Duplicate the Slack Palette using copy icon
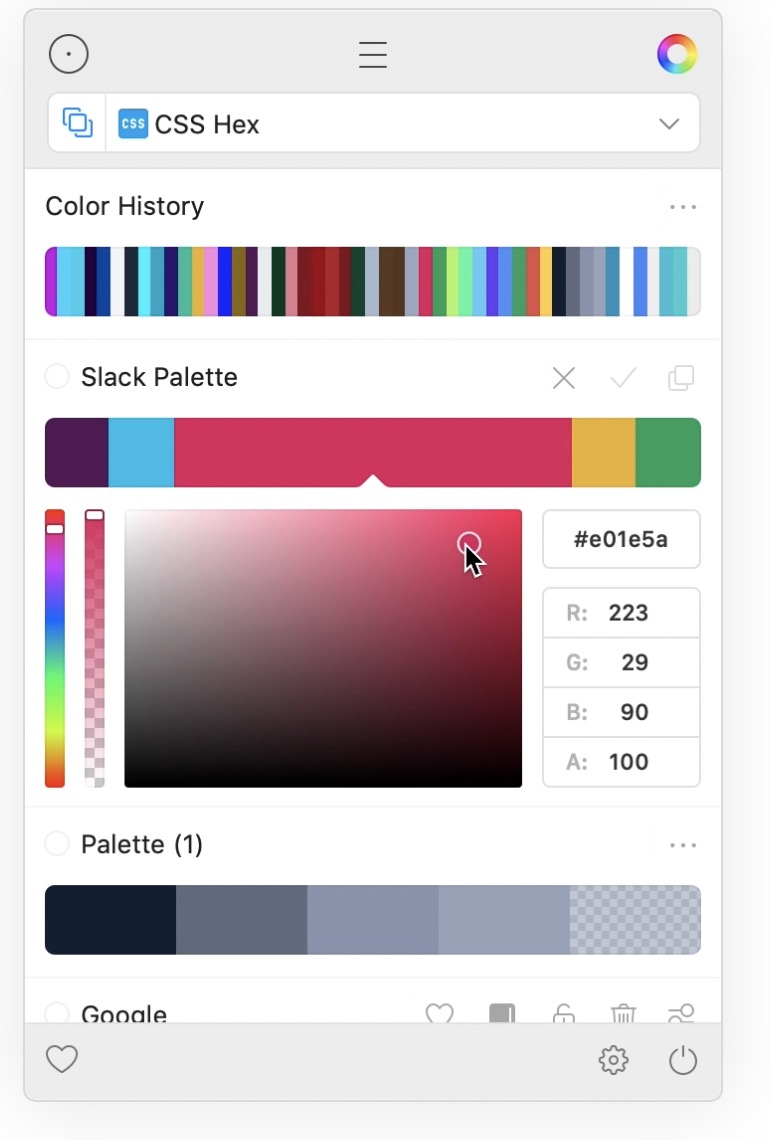Screen dimensions: 770x1140 tap(682, 378)
